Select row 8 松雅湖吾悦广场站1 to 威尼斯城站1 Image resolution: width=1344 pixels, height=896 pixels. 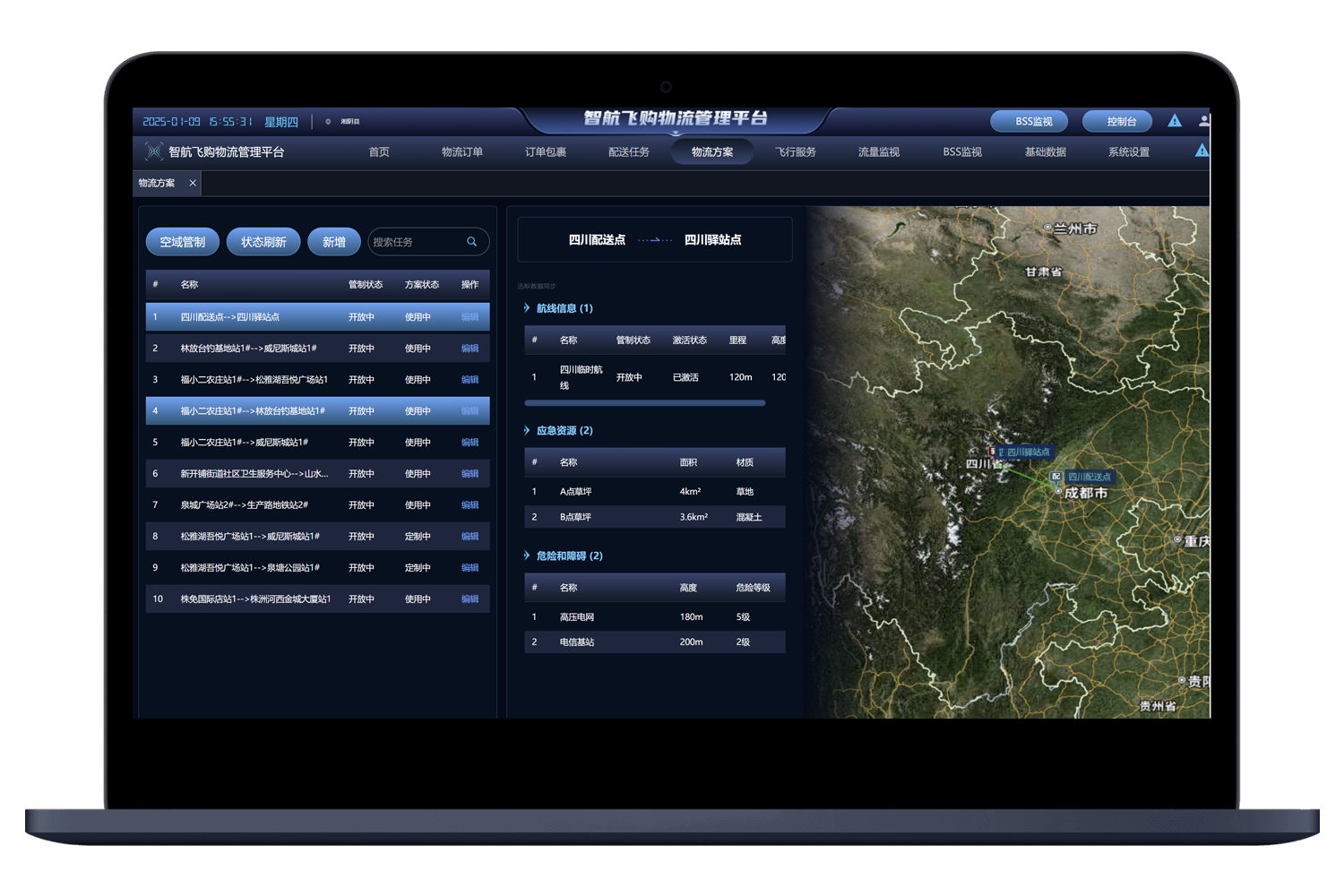tap(251, 537)
